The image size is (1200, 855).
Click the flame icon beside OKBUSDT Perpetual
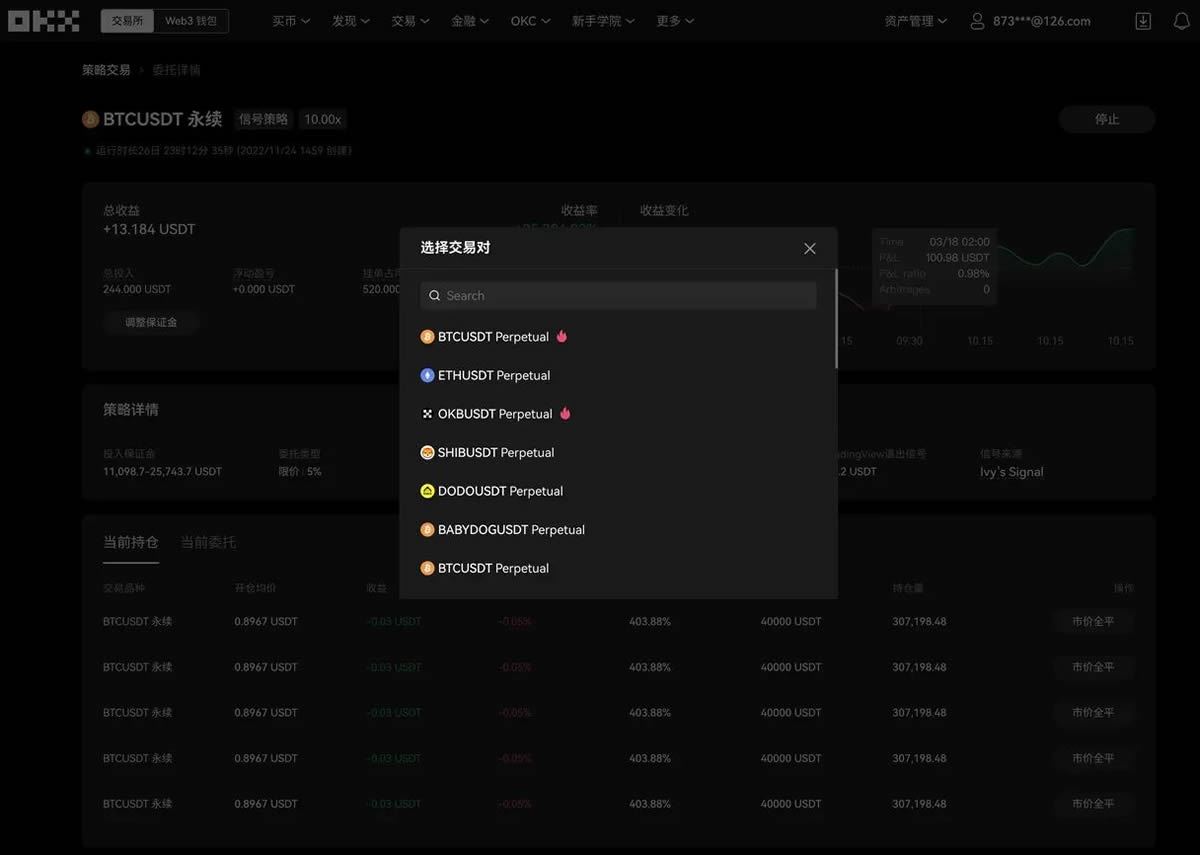[x=565, y=413]
